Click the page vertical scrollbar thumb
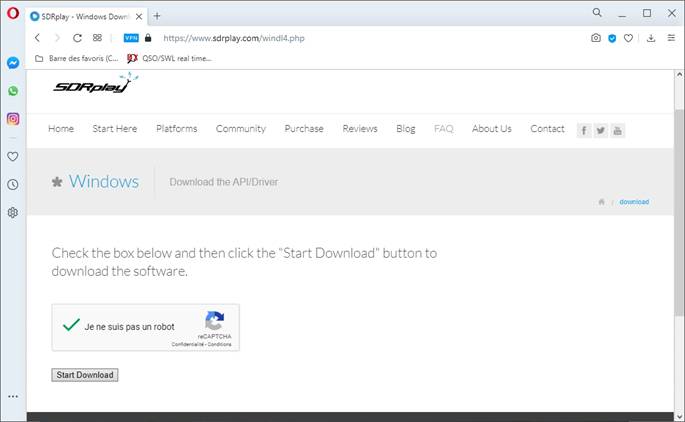The height and width of the screenshot is (422, 685). [678, 212]
